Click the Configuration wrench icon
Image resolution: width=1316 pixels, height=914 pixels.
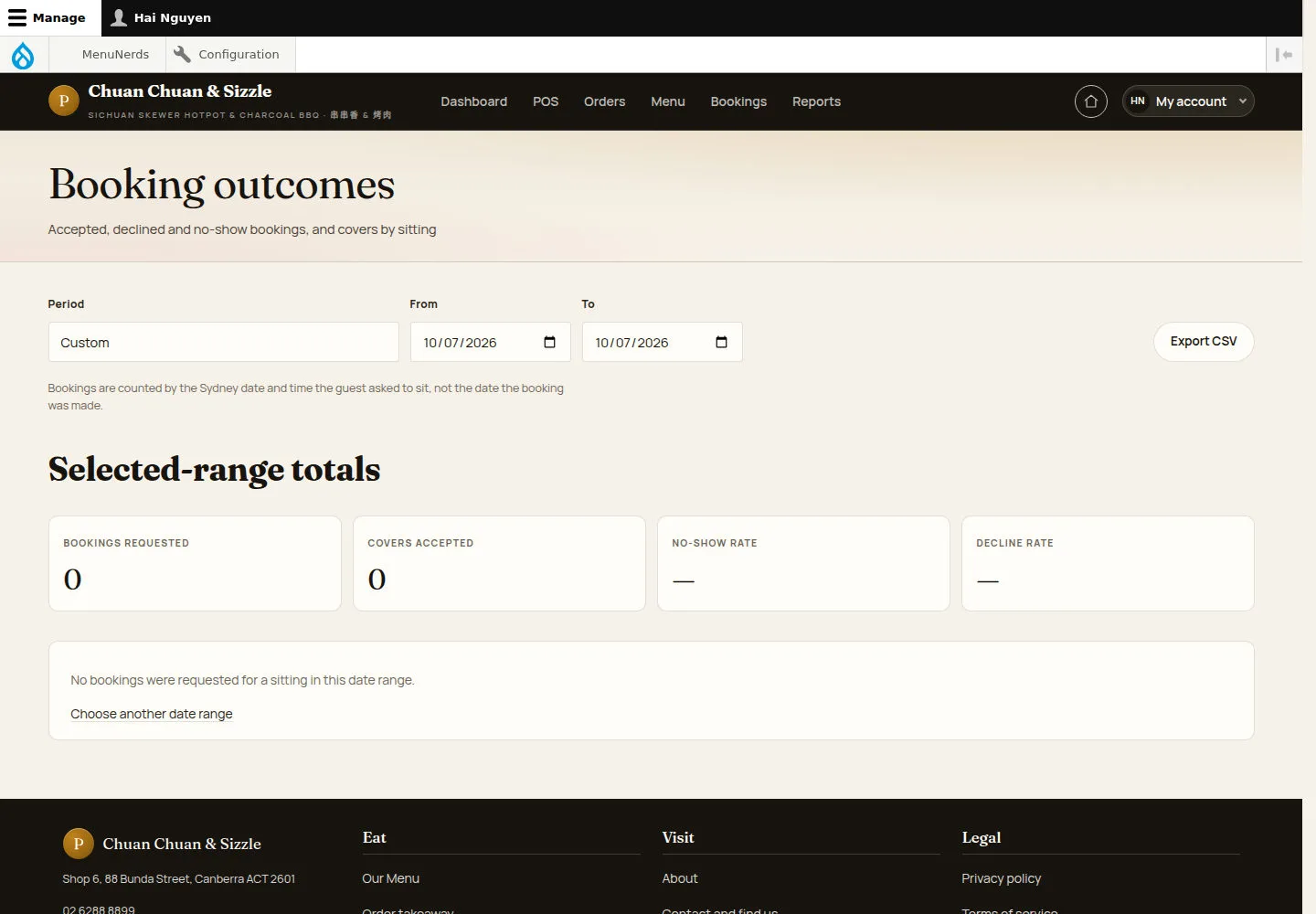(182, 54)
